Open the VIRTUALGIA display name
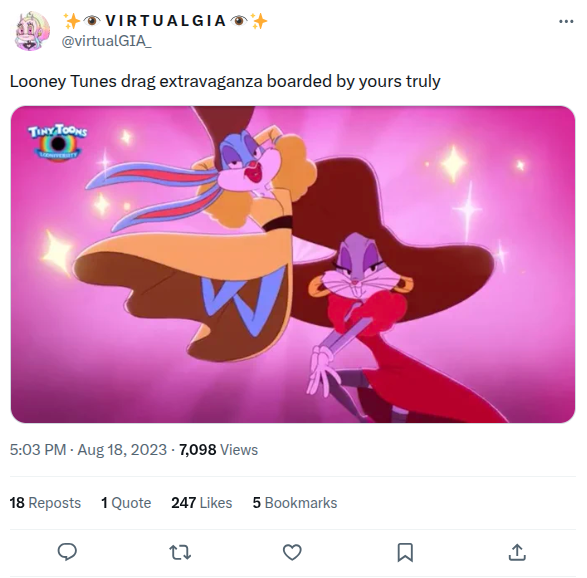The height and width of the screenshot is (578, 587). click(x=165, y=21)
